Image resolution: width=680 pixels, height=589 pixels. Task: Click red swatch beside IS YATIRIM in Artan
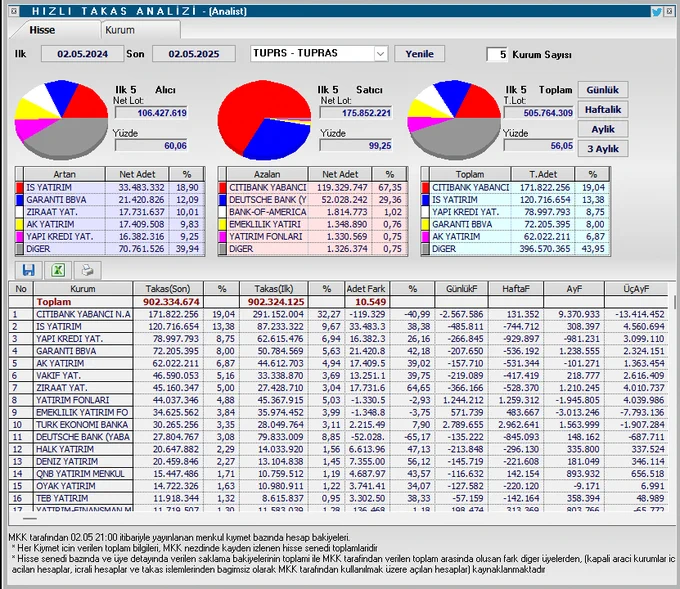[x=19, y=187]
